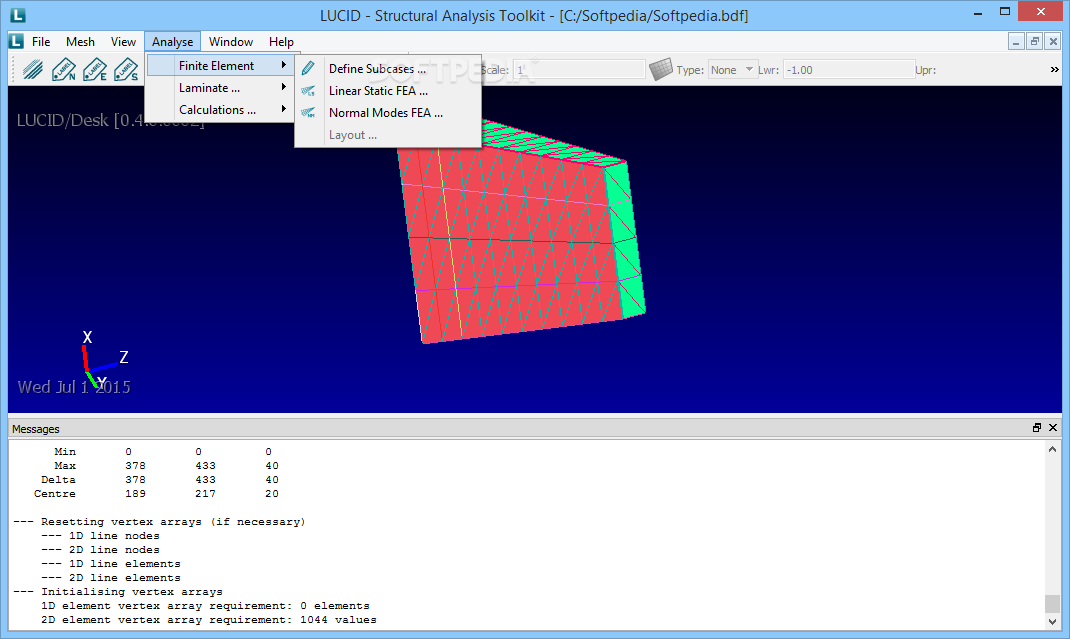Open the Window menu
The width and height of the screenshot is (1070, 639).
(231, 42)
